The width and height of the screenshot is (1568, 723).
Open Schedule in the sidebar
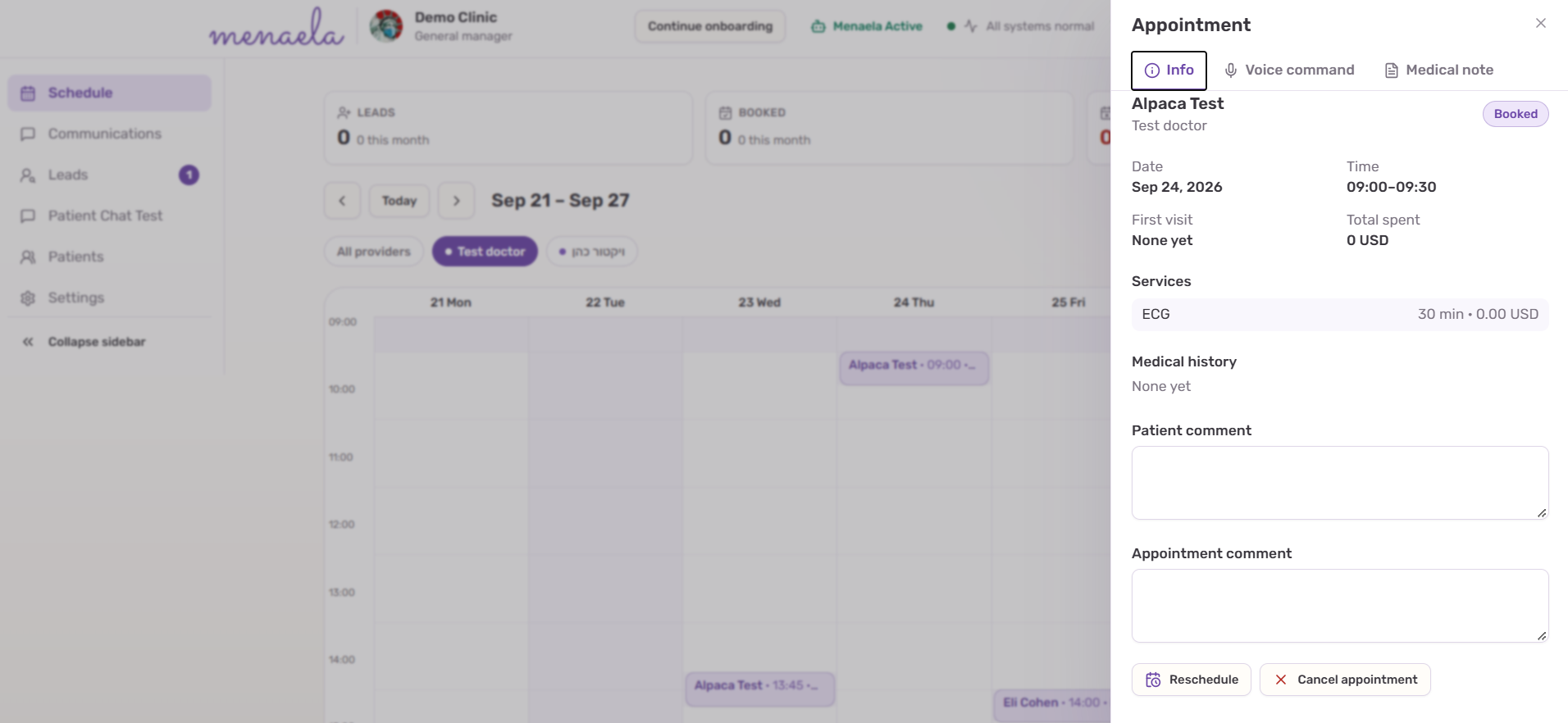(x=110, y=93)
